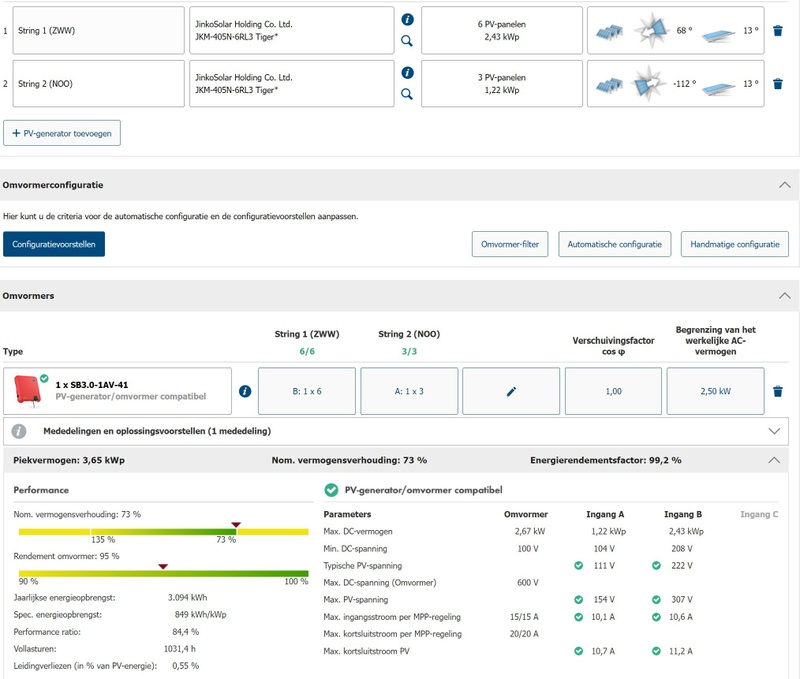
Task: Click magnifier icon for String 1 module
Action: point(407,41)
